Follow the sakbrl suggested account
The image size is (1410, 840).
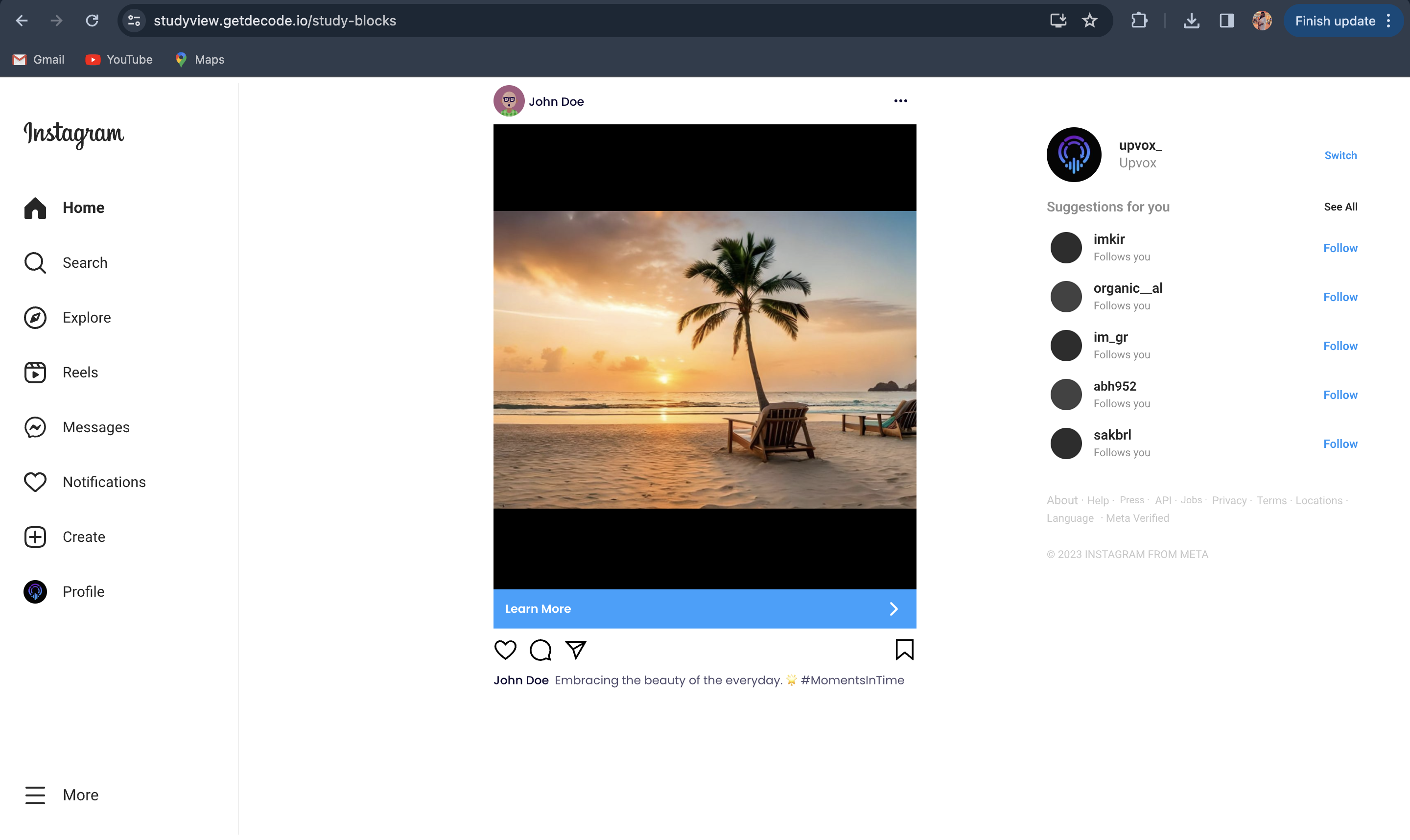[1340, 444]
